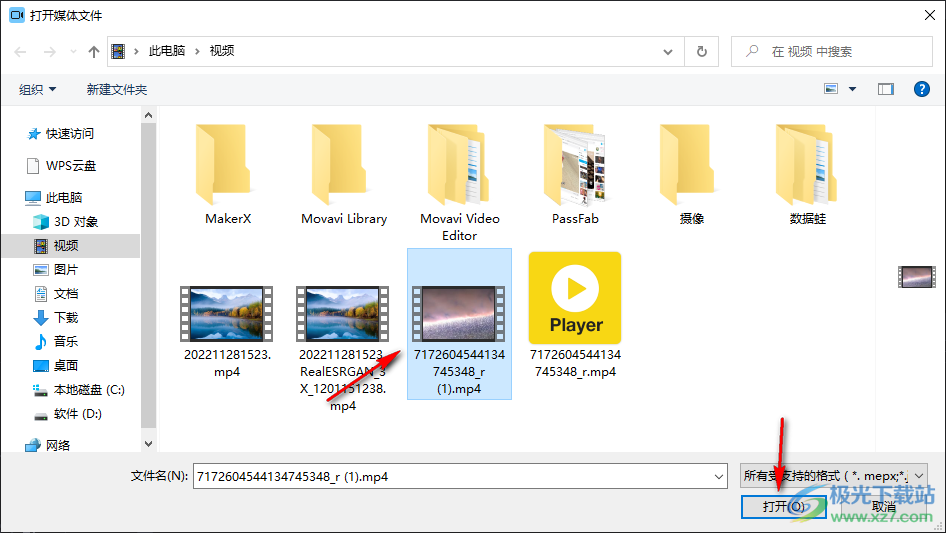
Task: Click the refresh button in address bar
Action: tap(702, 51)
